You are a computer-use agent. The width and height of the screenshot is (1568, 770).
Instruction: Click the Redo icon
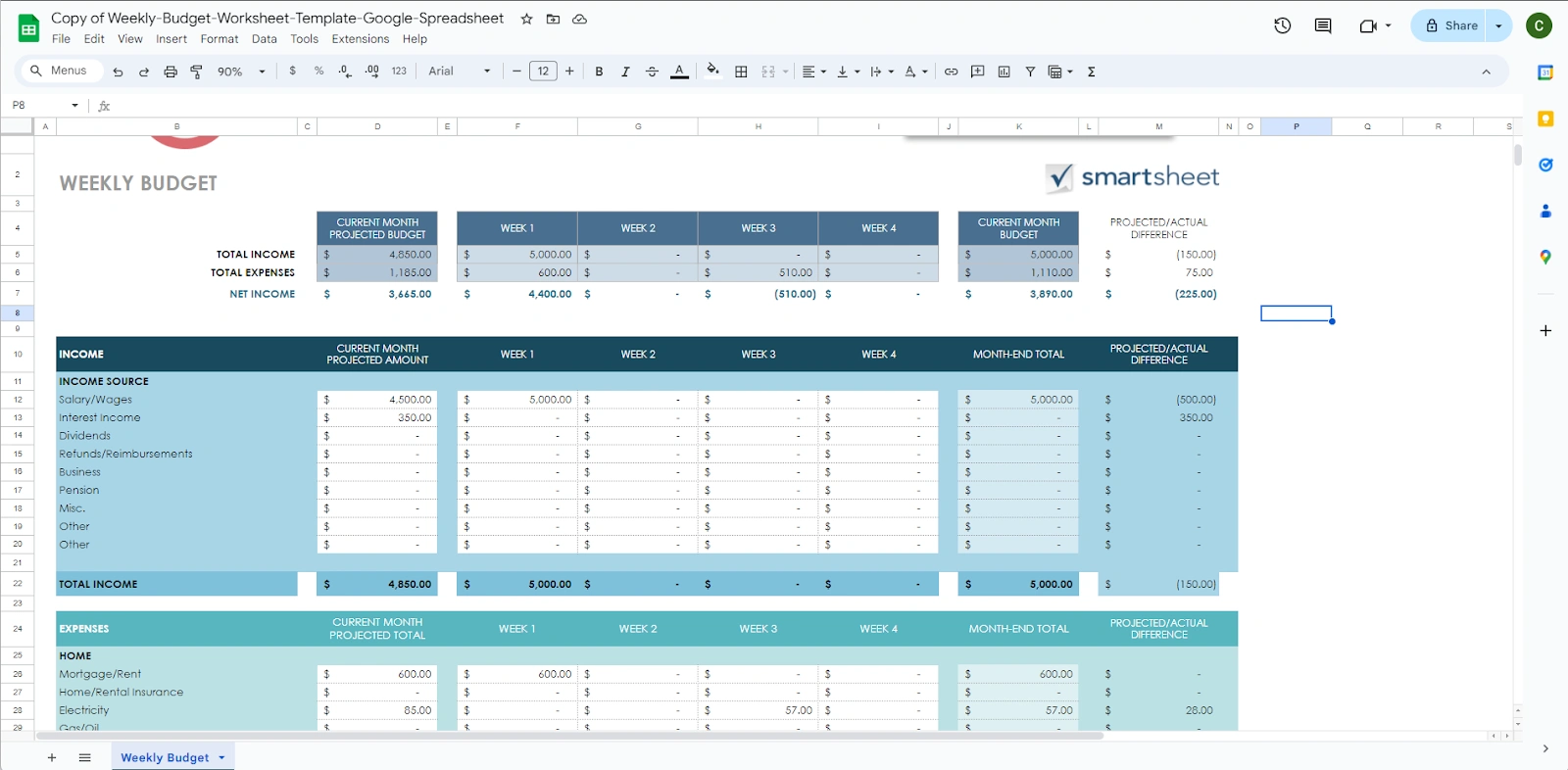144,72
